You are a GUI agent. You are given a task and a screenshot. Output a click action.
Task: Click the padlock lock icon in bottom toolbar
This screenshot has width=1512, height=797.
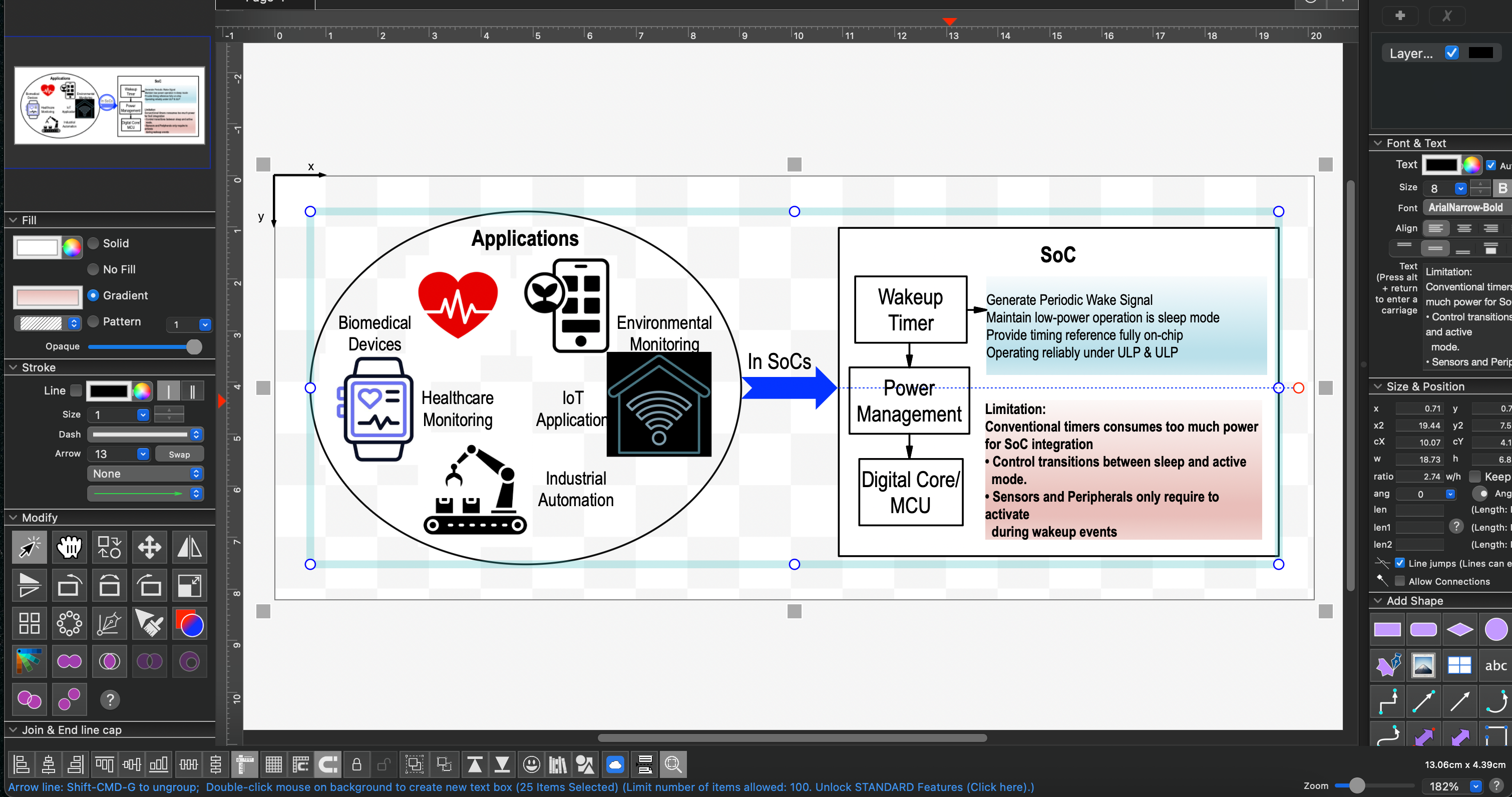(x=356, y=764)
